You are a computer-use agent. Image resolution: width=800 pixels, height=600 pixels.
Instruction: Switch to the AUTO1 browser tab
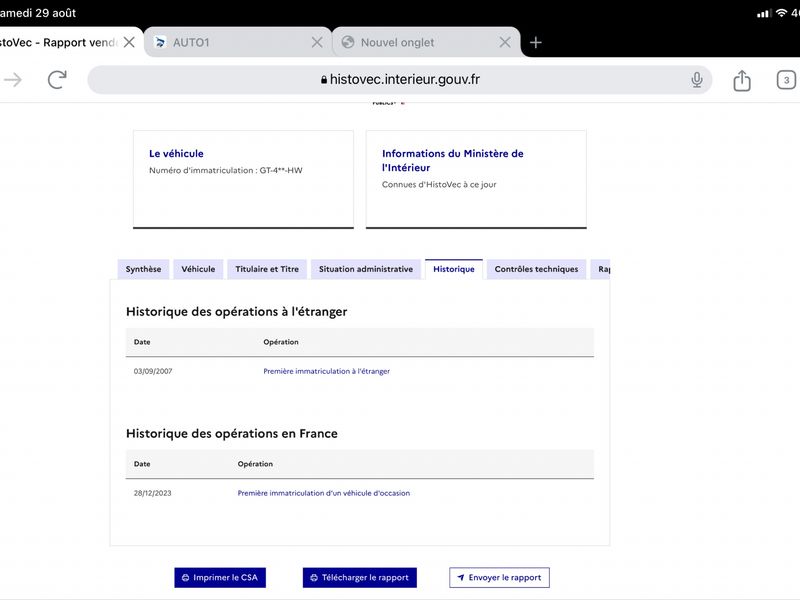tap(238, 42)
